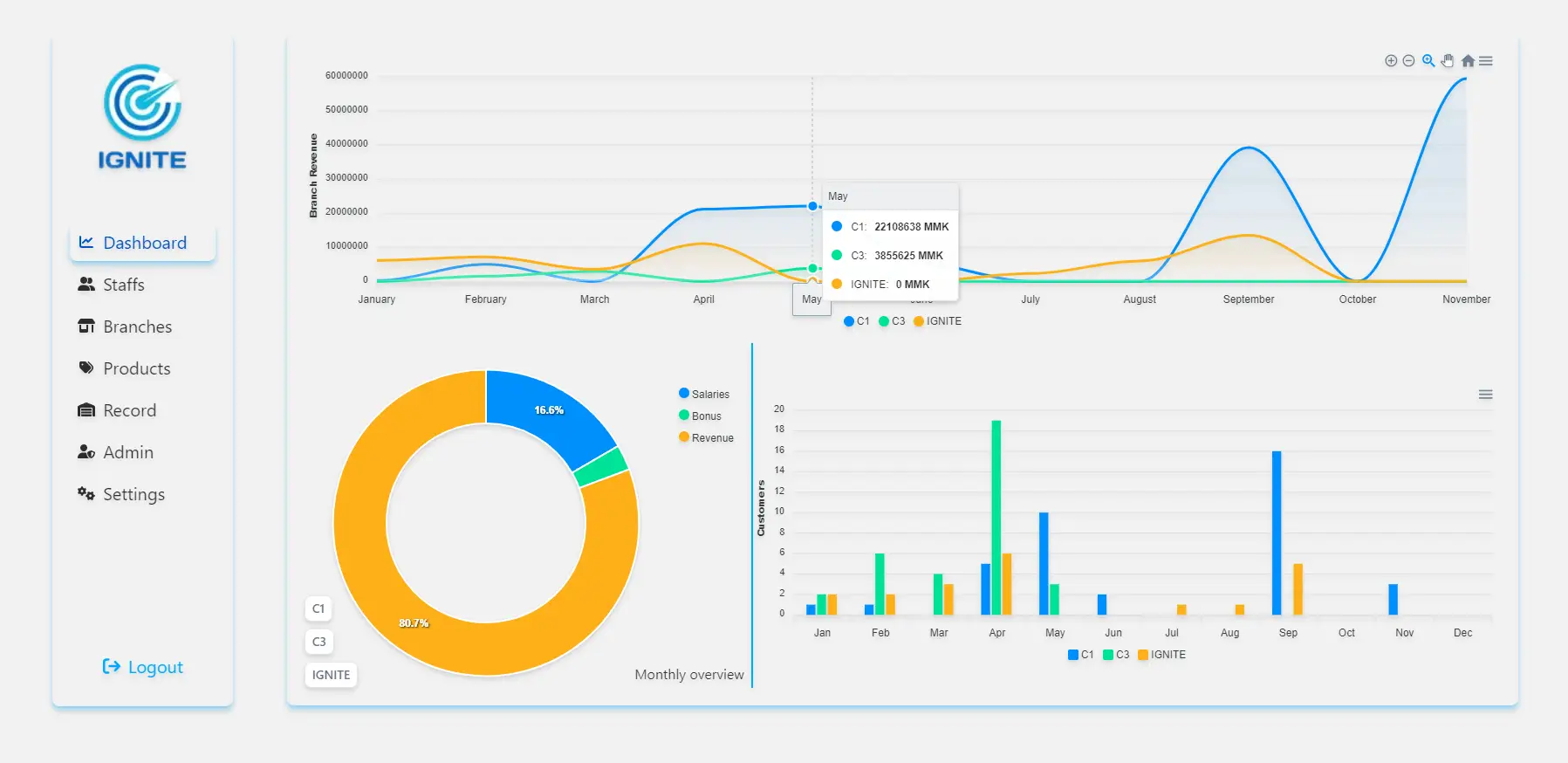Click the Settings gears icon in sidebar
This screenshot has height=763, width=1568.
click(x=86, y=494)
